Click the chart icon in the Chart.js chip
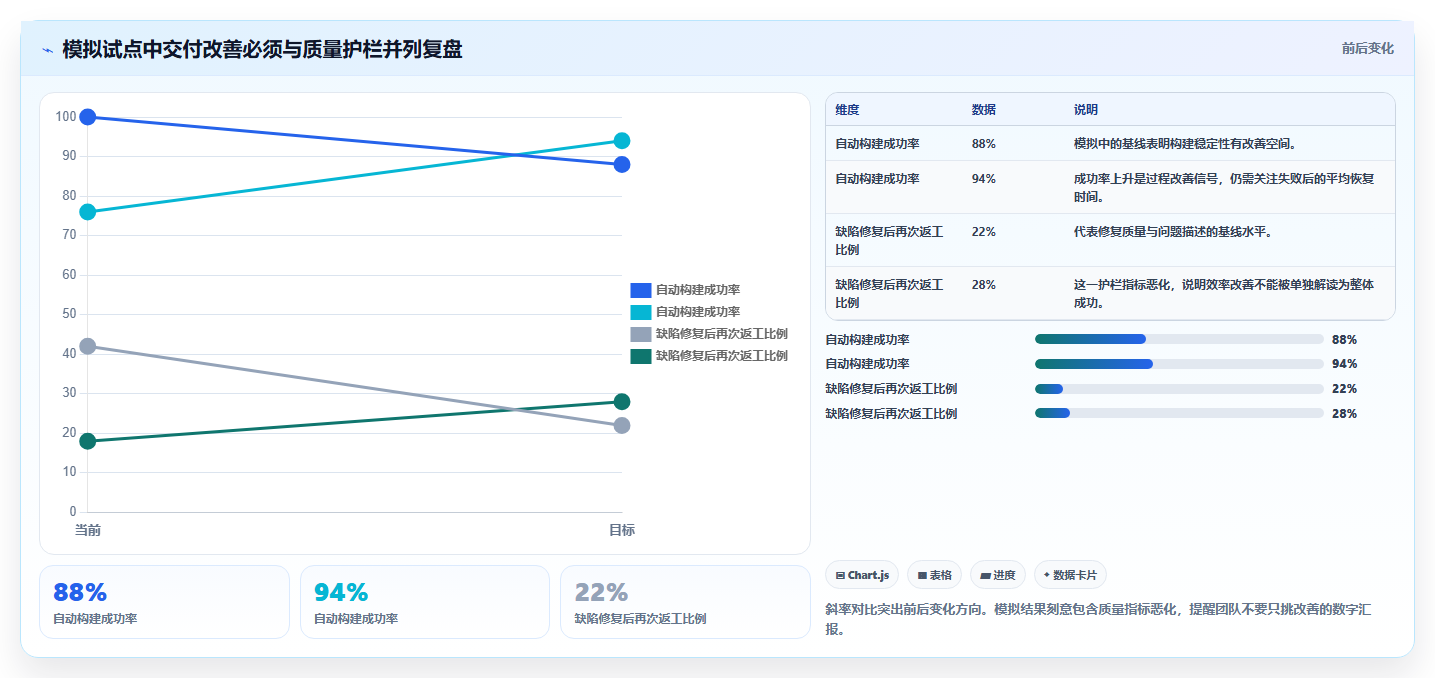This screenshot has height=678, width=1435. [x=840, y=575]
